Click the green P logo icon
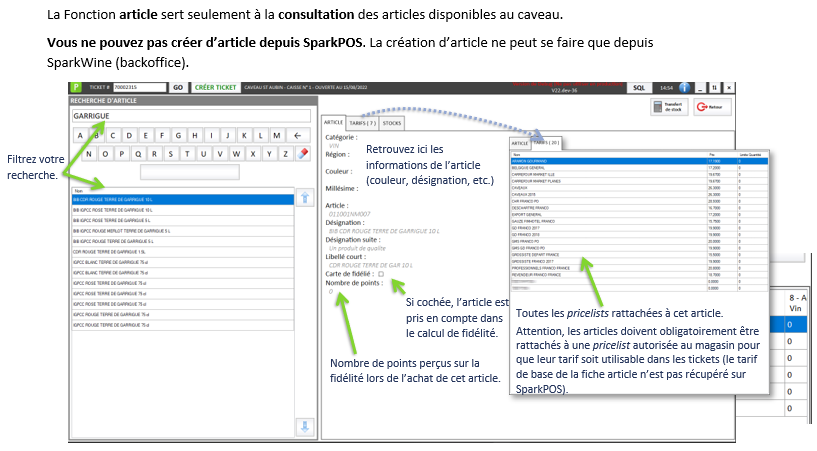The height and width of the screenshot is (451, 817). pos(74,88)
